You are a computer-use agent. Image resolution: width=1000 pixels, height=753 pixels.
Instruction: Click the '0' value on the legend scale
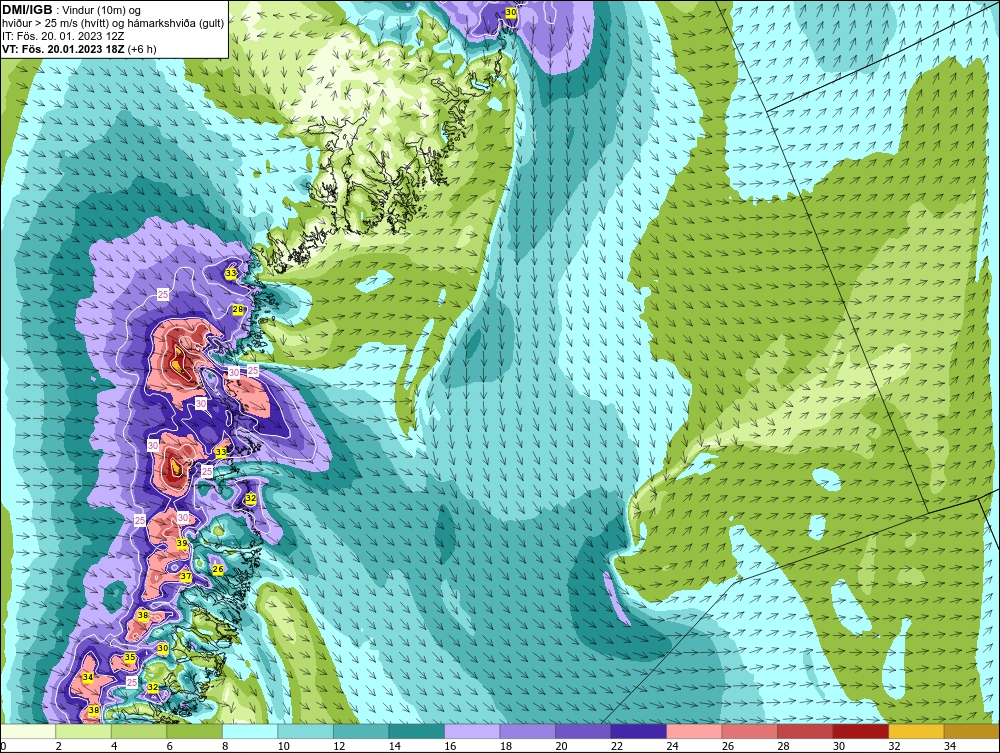[x=3, y=746]
